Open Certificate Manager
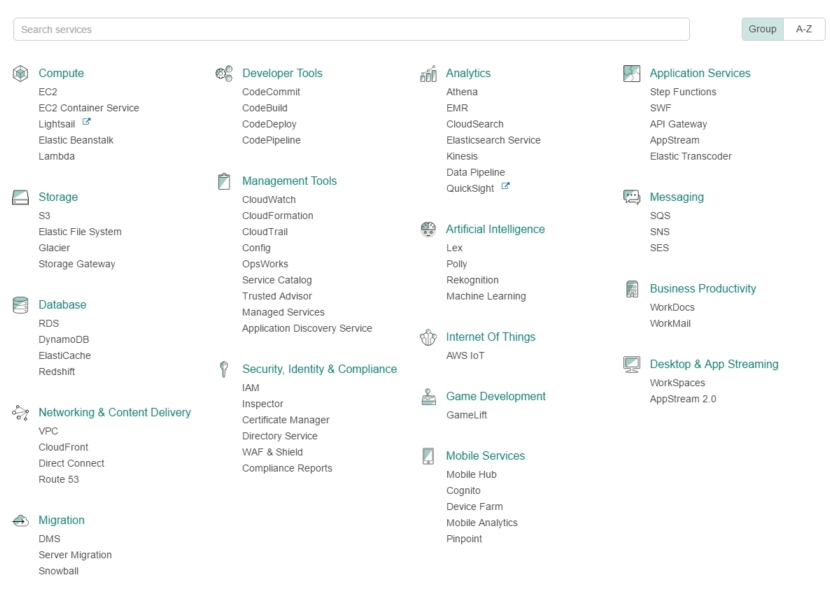Screen dimensions: 830x599 [x=286, y=420]
